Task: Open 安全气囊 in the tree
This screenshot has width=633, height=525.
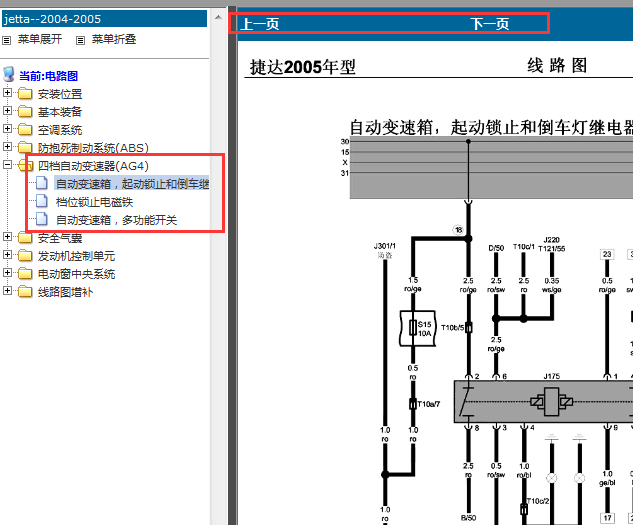Action: click(60, 238)
